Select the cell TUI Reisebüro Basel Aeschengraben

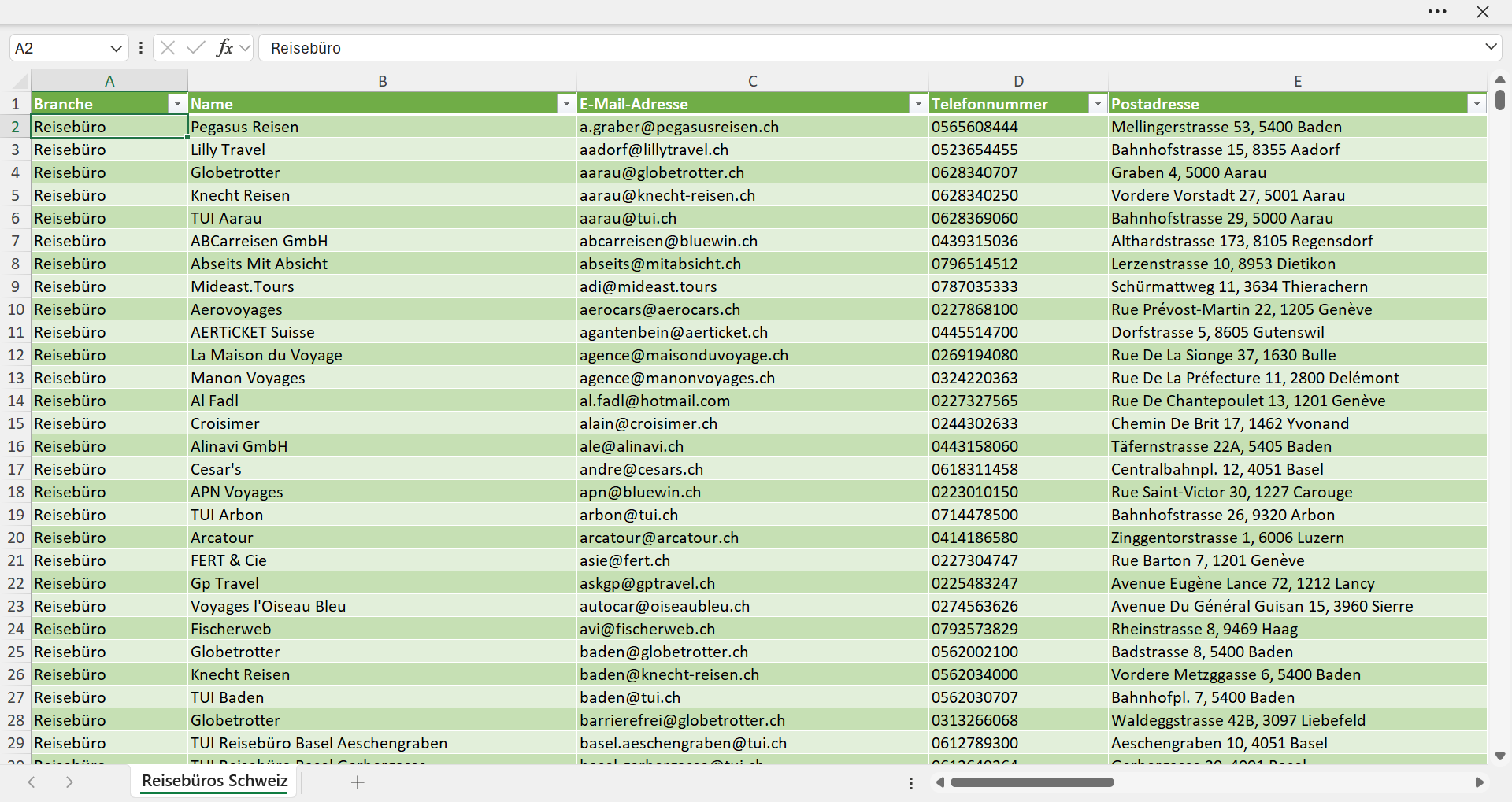pyautogui.click(x=383, y=743)
